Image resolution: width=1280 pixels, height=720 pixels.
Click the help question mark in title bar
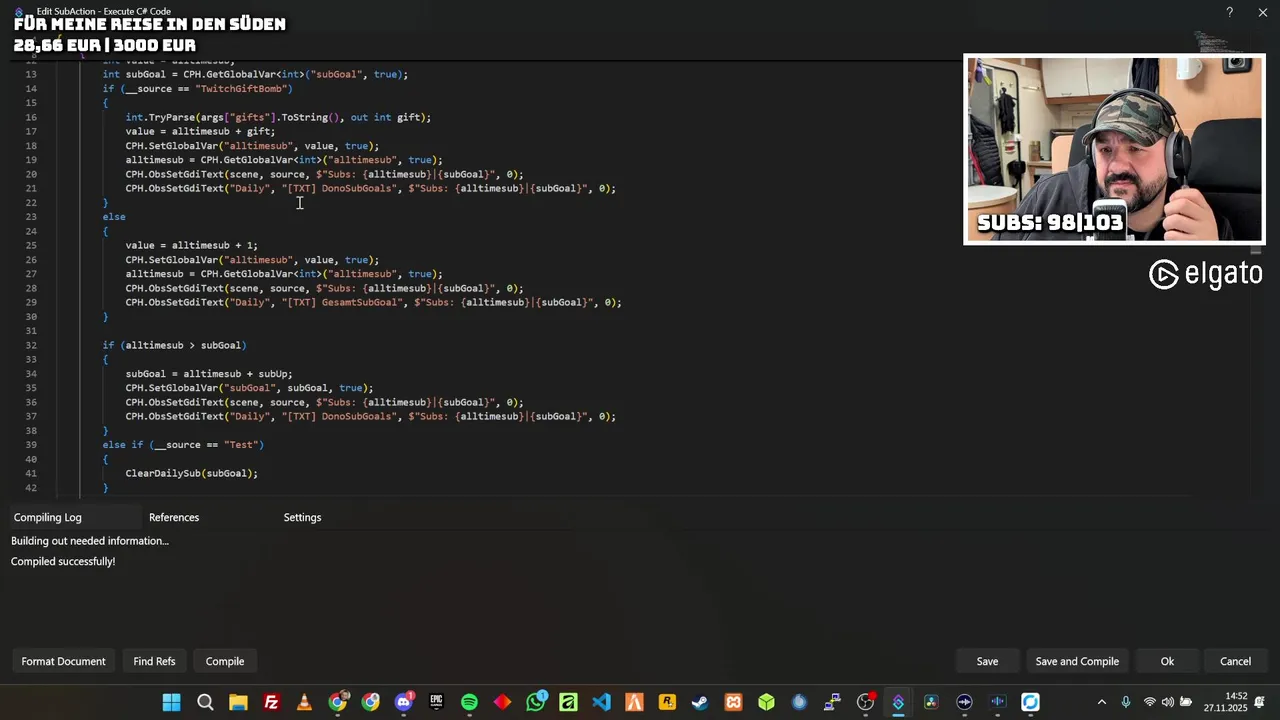click(x=1229, y=12)
